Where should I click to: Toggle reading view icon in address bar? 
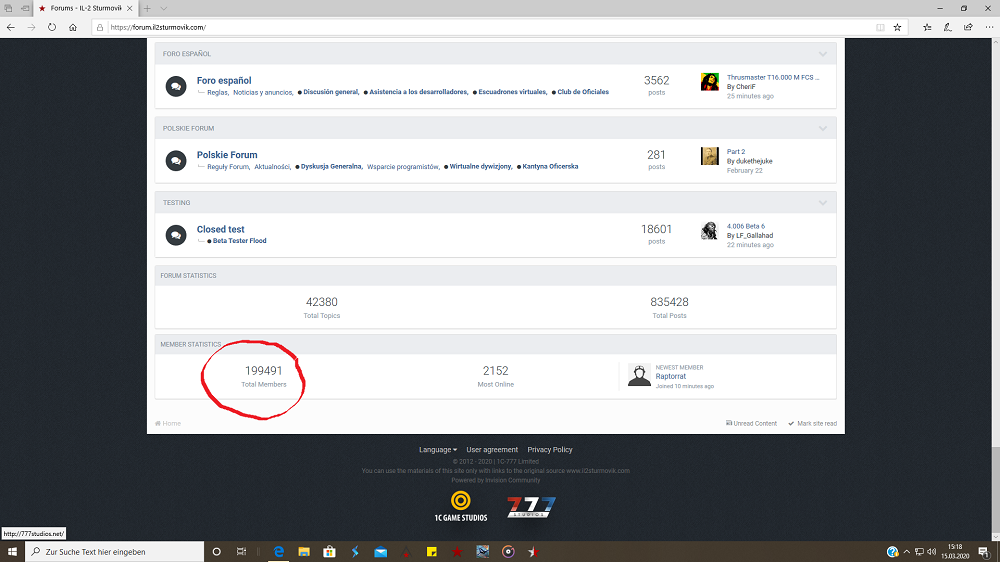pyautogui.click(x=880, y=27)
